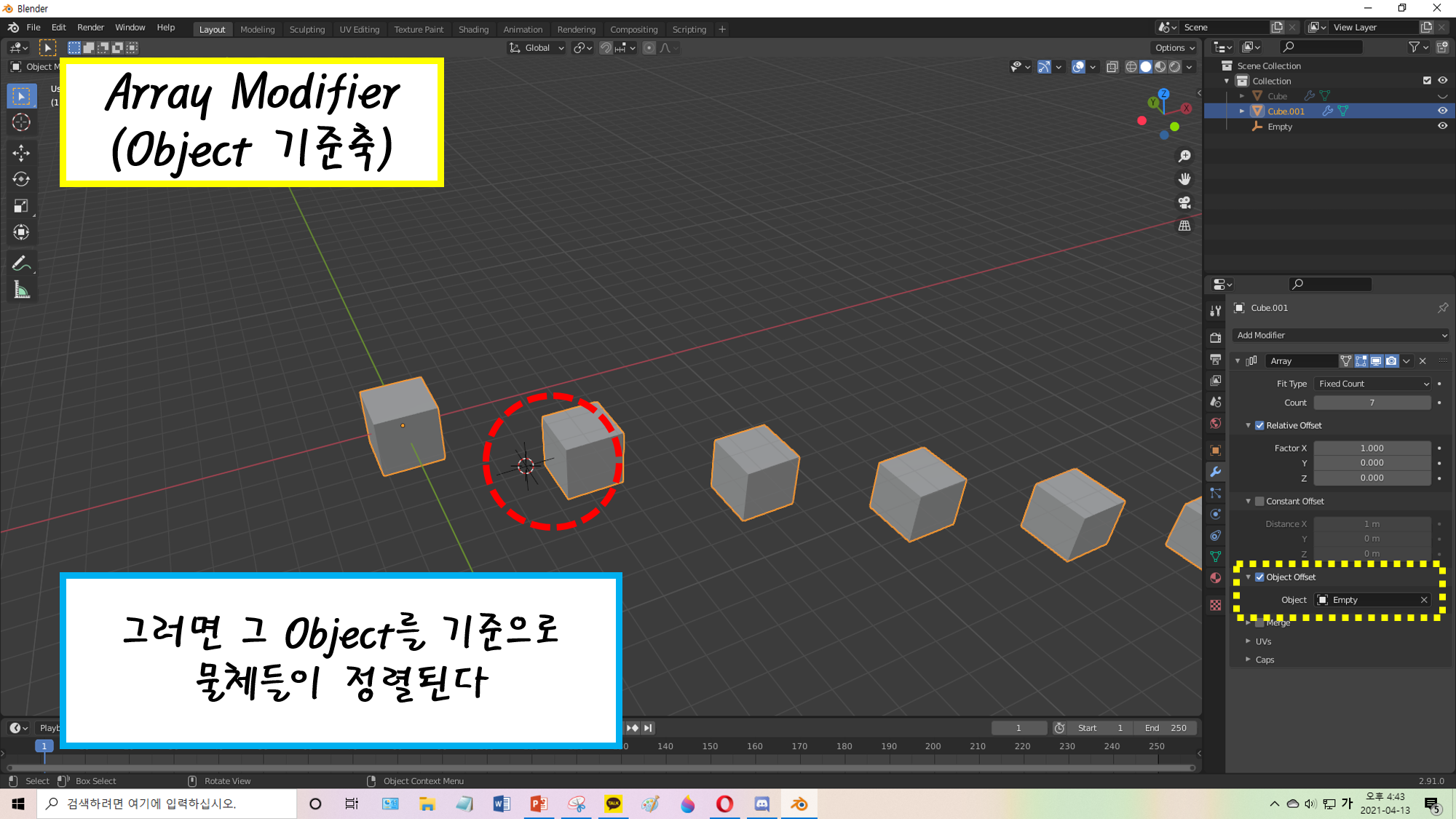Select the Measure tool

pyautogui.click(x=21, y=290)
